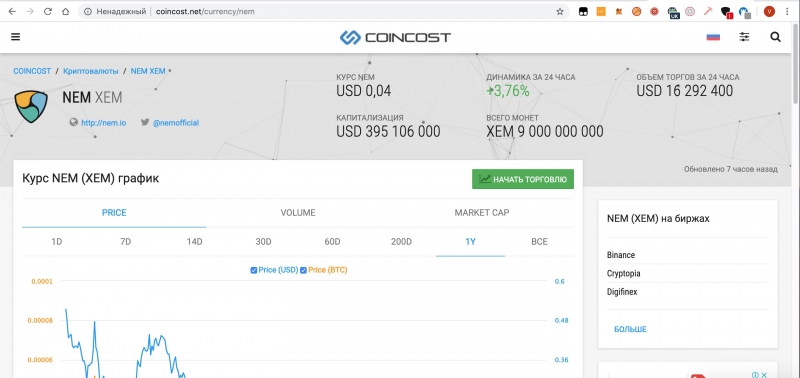This screenshot has height=378, width=800.
Task: Select the 60D time range
Action: tap(332, 242)
